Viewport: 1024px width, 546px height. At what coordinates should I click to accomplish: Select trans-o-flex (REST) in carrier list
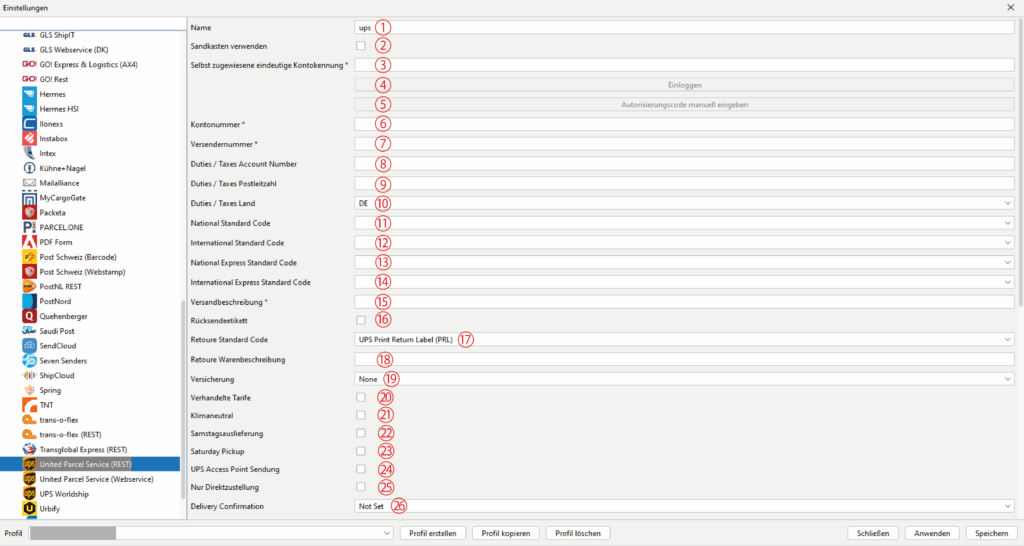tap(71, 434)
